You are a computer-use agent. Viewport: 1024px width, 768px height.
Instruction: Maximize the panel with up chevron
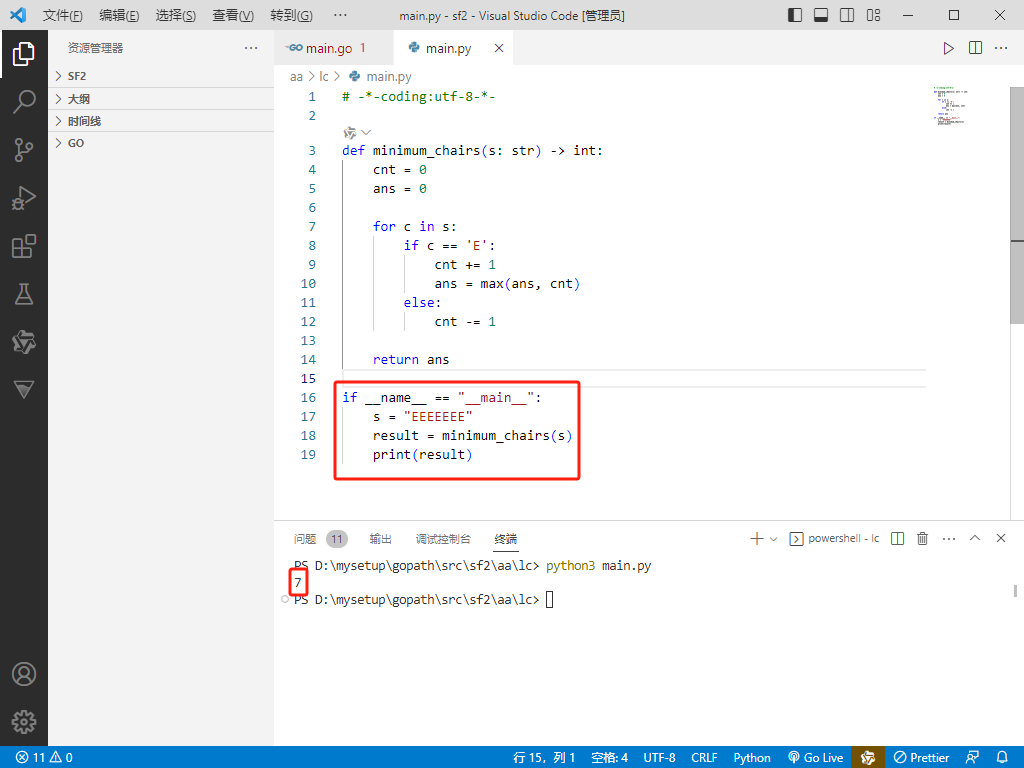(975, 539)
